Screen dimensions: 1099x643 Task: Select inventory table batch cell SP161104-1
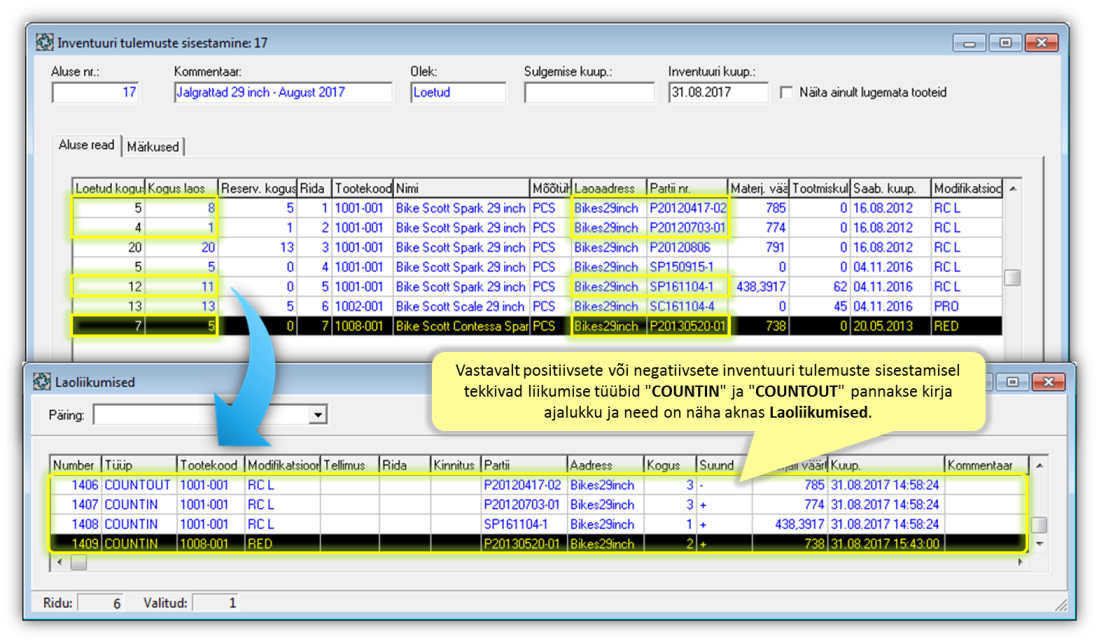pos(687,287)
